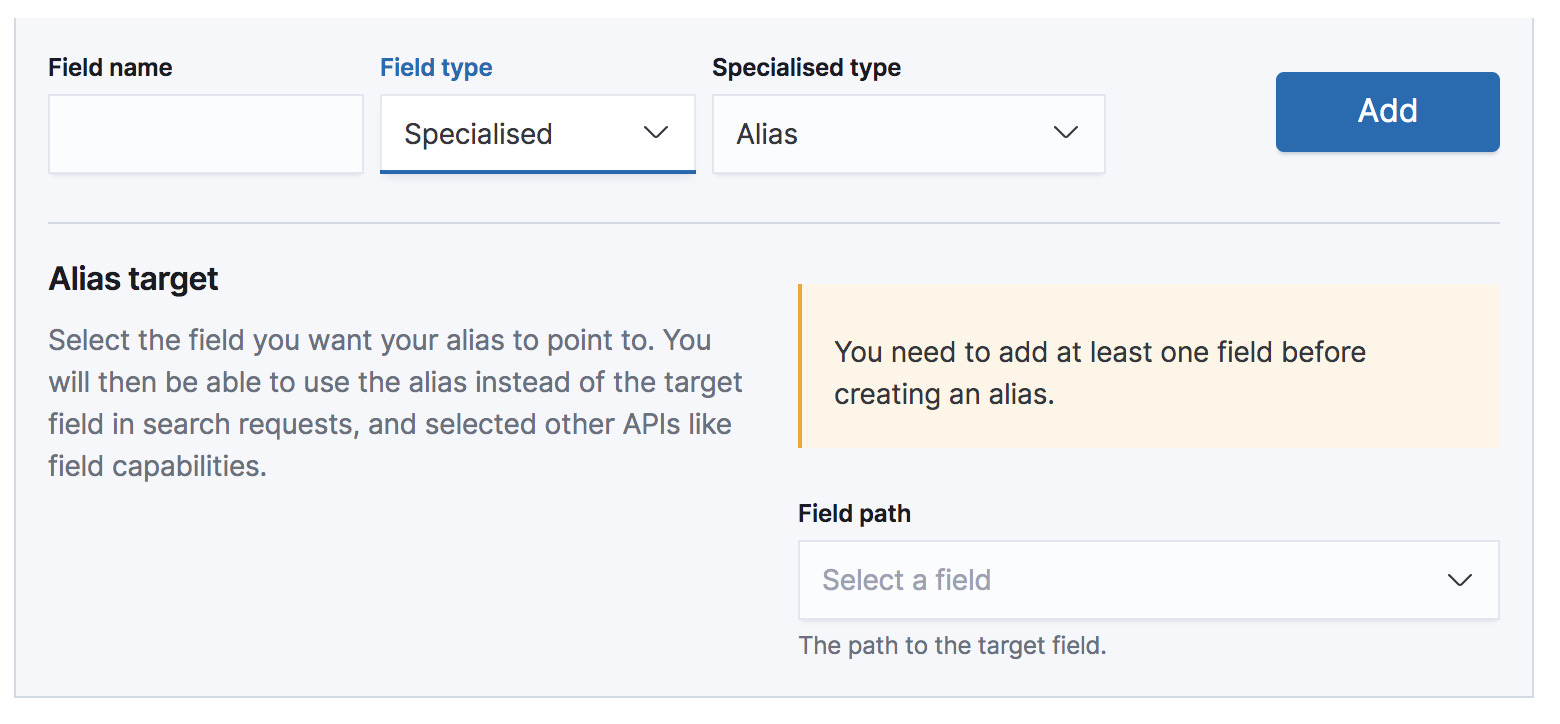Click the "Alias" value text
This screenshot has height=724, width=1560.
(x=767, y=134)
